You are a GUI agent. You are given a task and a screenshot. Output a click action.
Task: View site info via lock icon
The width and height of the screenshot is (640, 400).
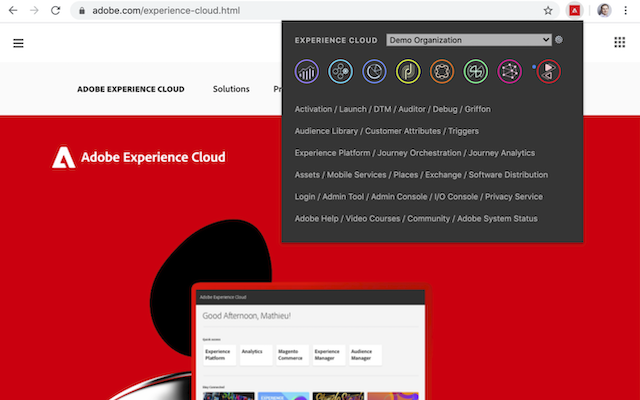click(82, 11)
